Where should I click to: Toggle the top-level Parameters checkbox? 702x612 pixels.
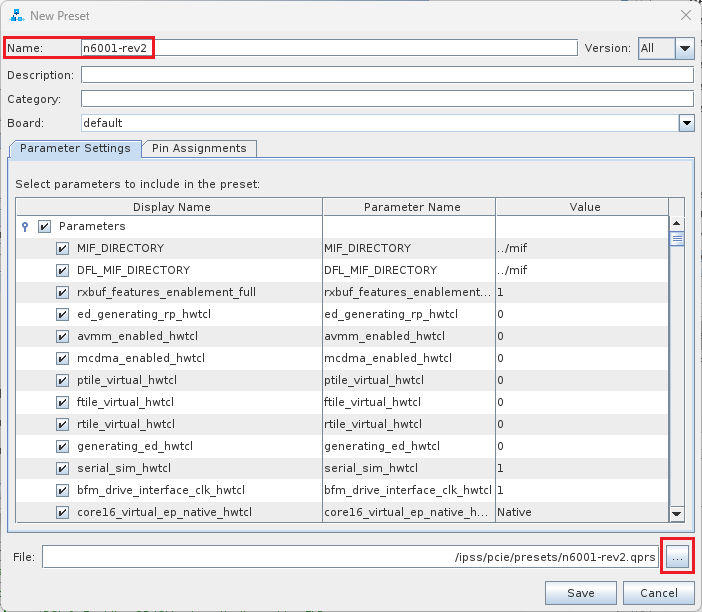(44, 227)
